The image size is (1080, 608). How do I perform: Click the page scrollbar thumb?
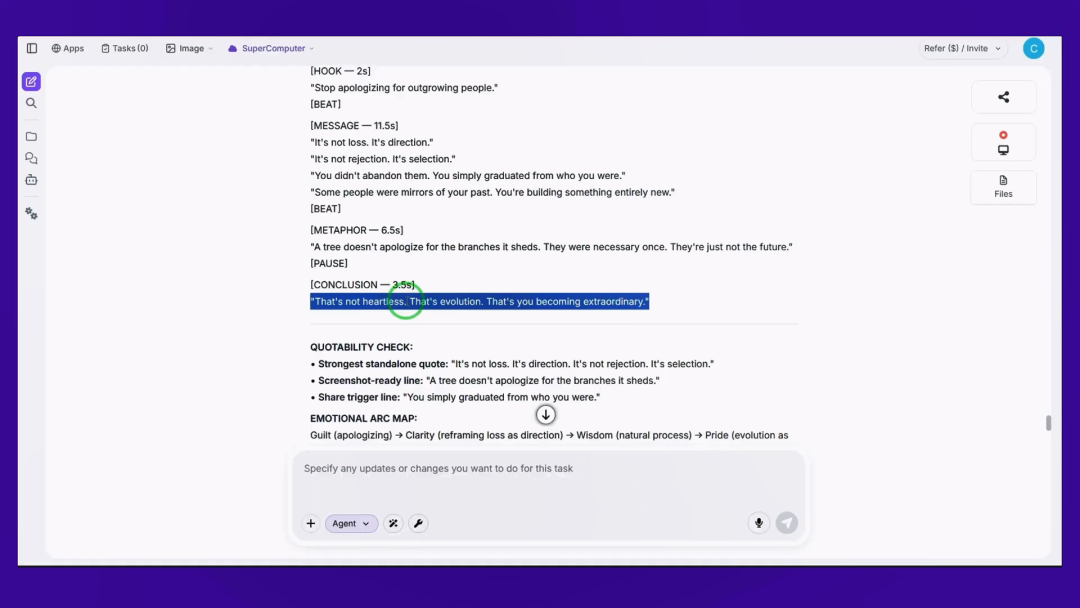point(1048,423)
